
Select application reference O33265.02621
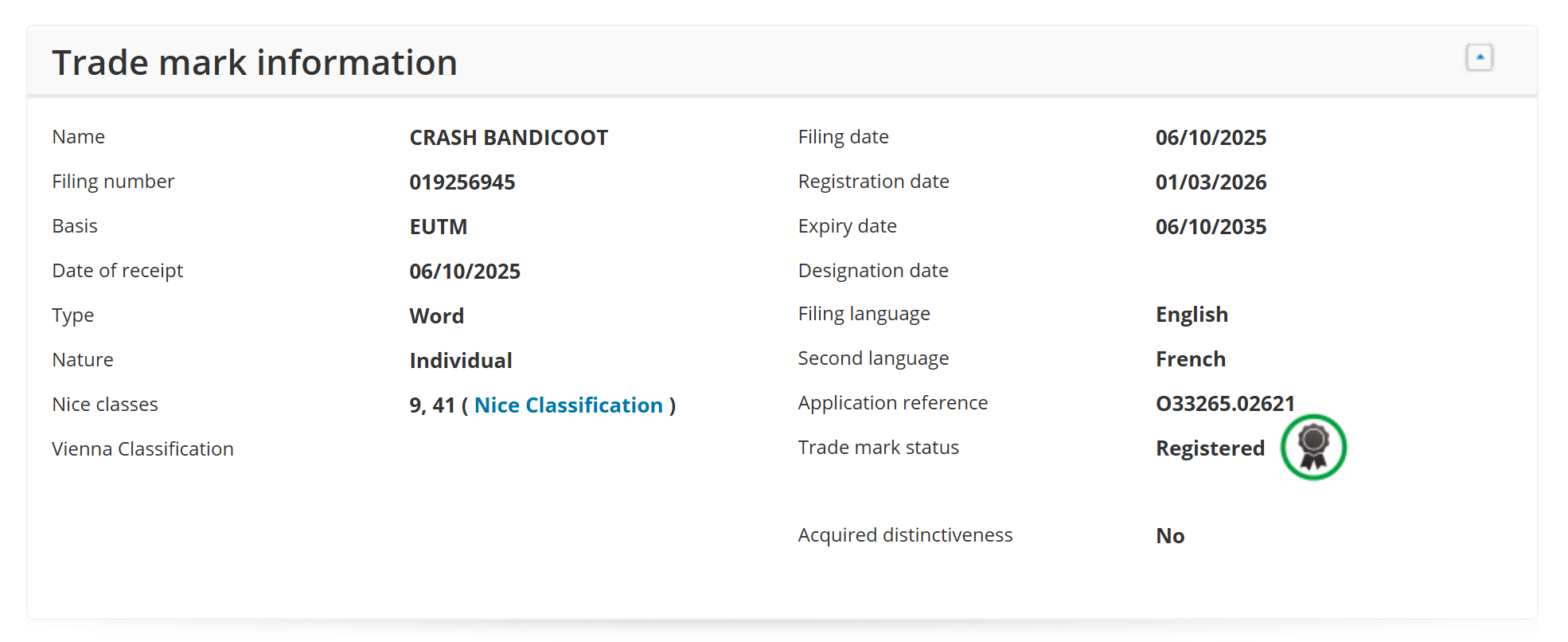(x=1225, y=404)
